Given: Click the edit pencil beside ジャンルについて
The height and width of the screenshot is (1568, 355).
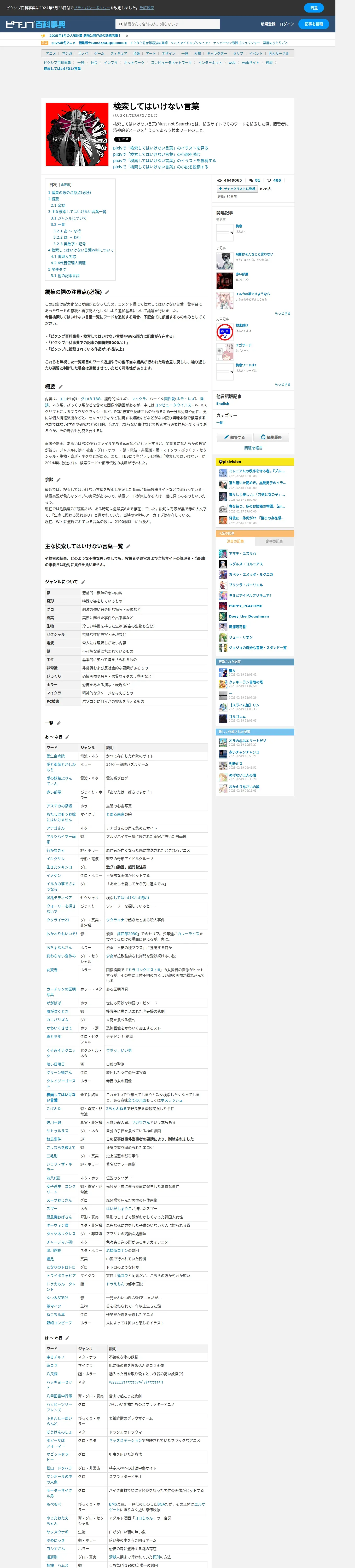Looking at the screenshot, I should pos(83,582).
